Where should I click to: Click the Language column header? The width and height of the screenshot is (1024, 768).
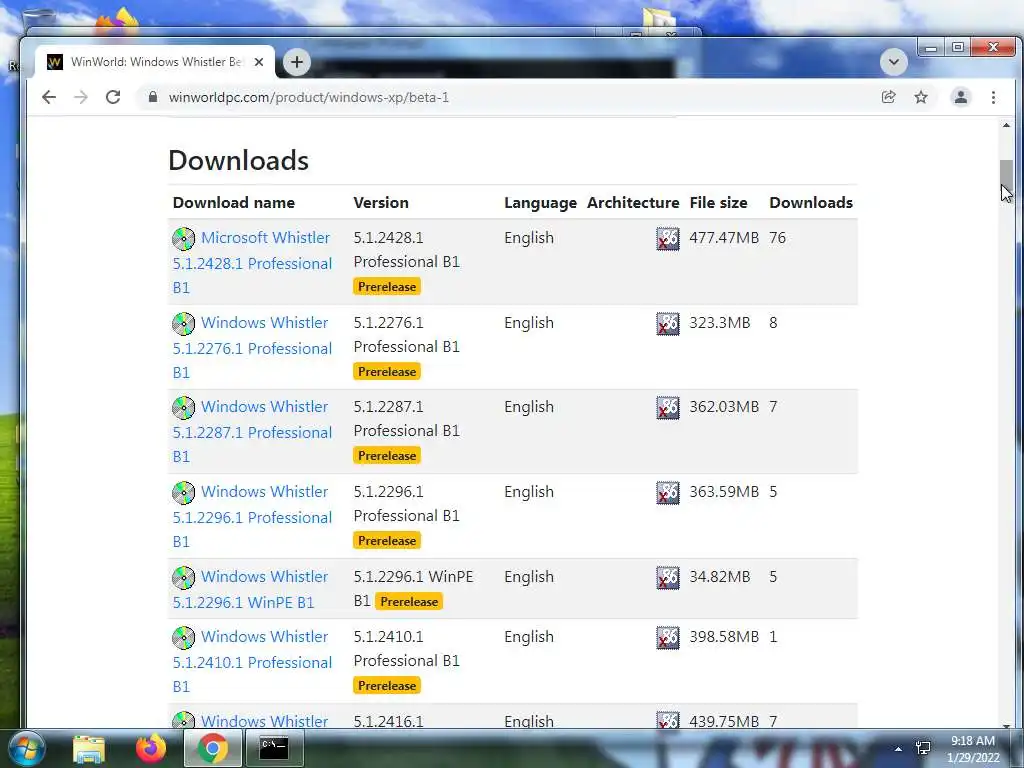click(540, 203)
